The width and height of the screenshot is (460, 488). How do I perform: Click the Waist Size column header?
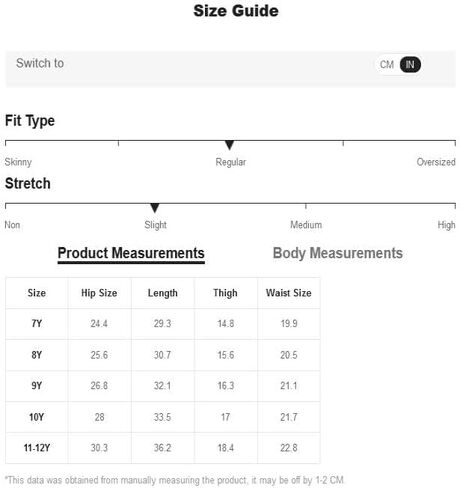click(x=289, y=293)
